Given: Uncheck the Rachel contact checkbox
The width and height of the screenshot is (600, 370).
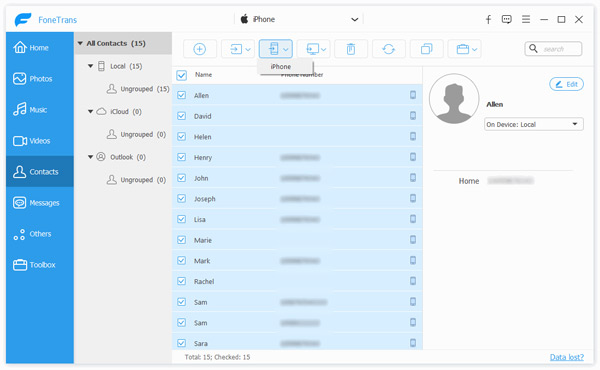Looking at the screenshot, I should 182,281.
